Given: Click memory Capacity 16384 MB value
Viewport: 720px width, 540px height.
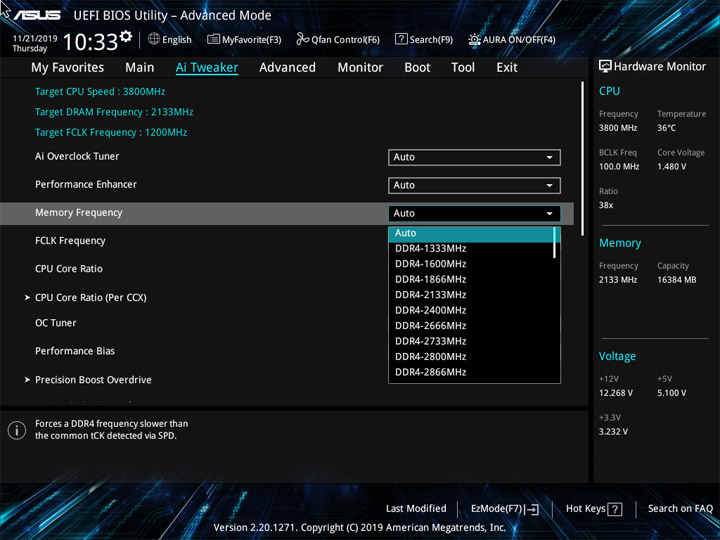Looking at the screenshot, I should 676,280.
